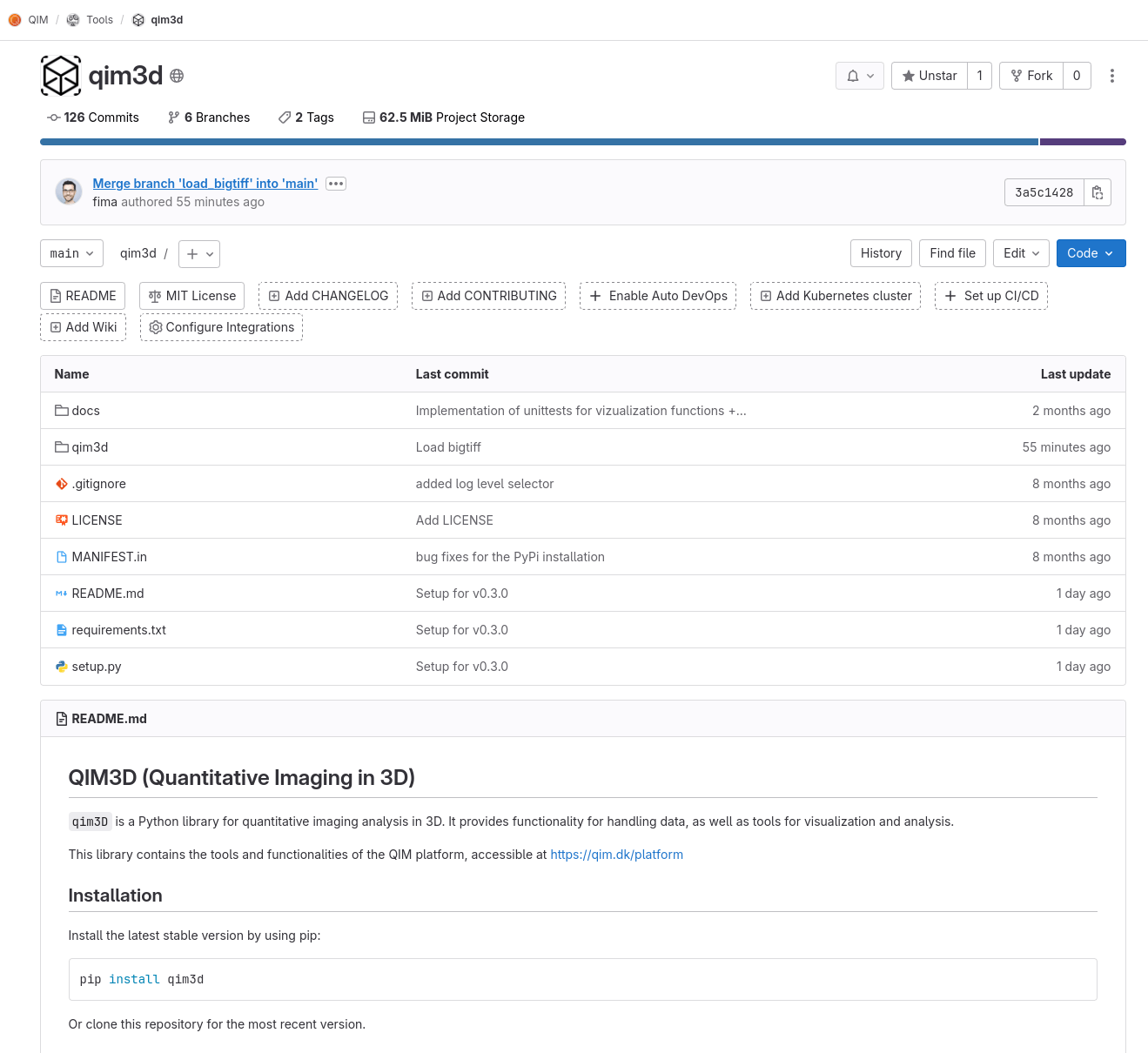
Task: Expand commit description with ellipsis button
Action: (x=336, y=184)
